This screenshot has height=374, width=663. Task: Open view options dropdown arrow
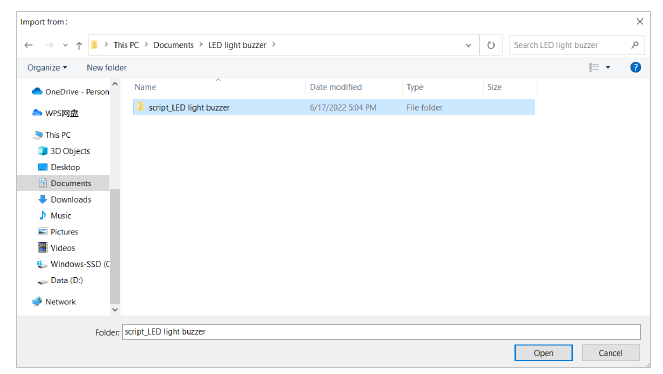[608, 67]
